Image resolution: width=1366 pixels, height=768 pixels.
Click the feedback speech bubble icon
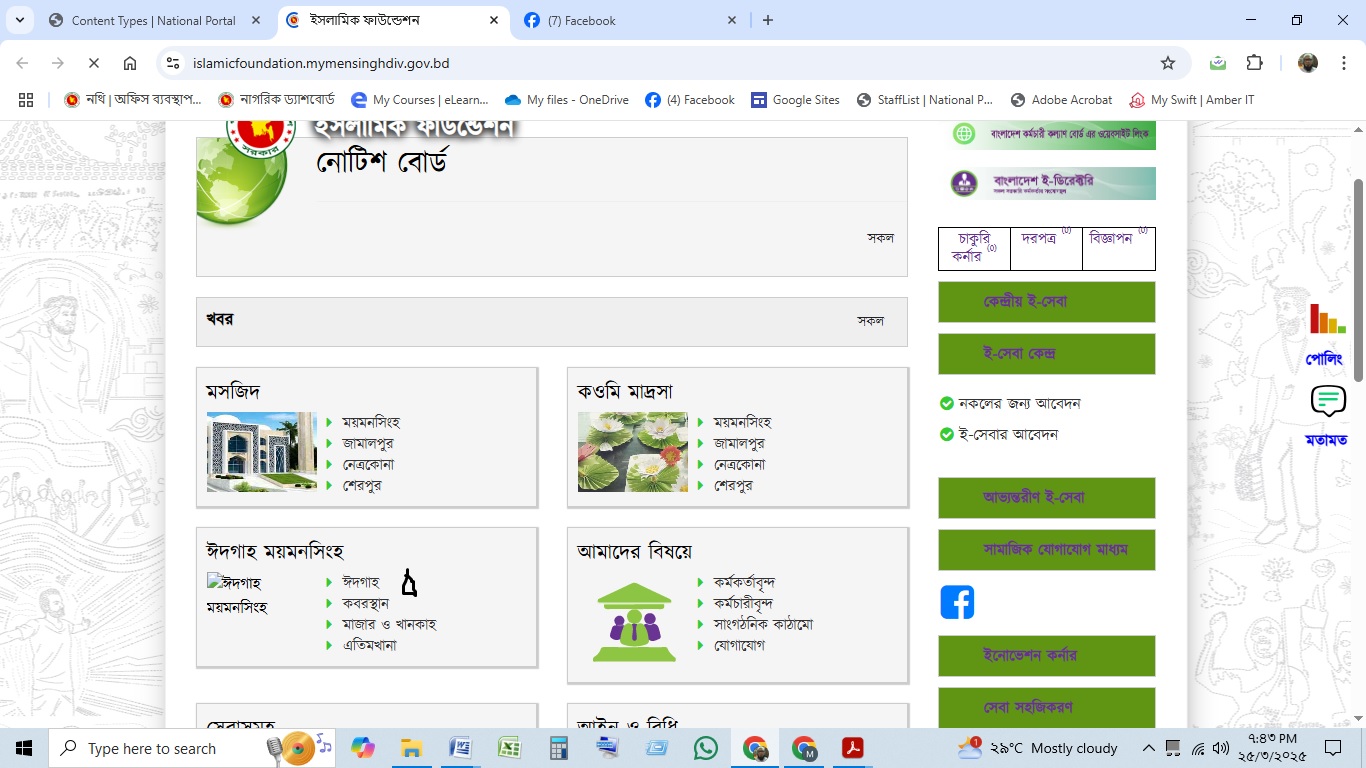pos(1327,402)
